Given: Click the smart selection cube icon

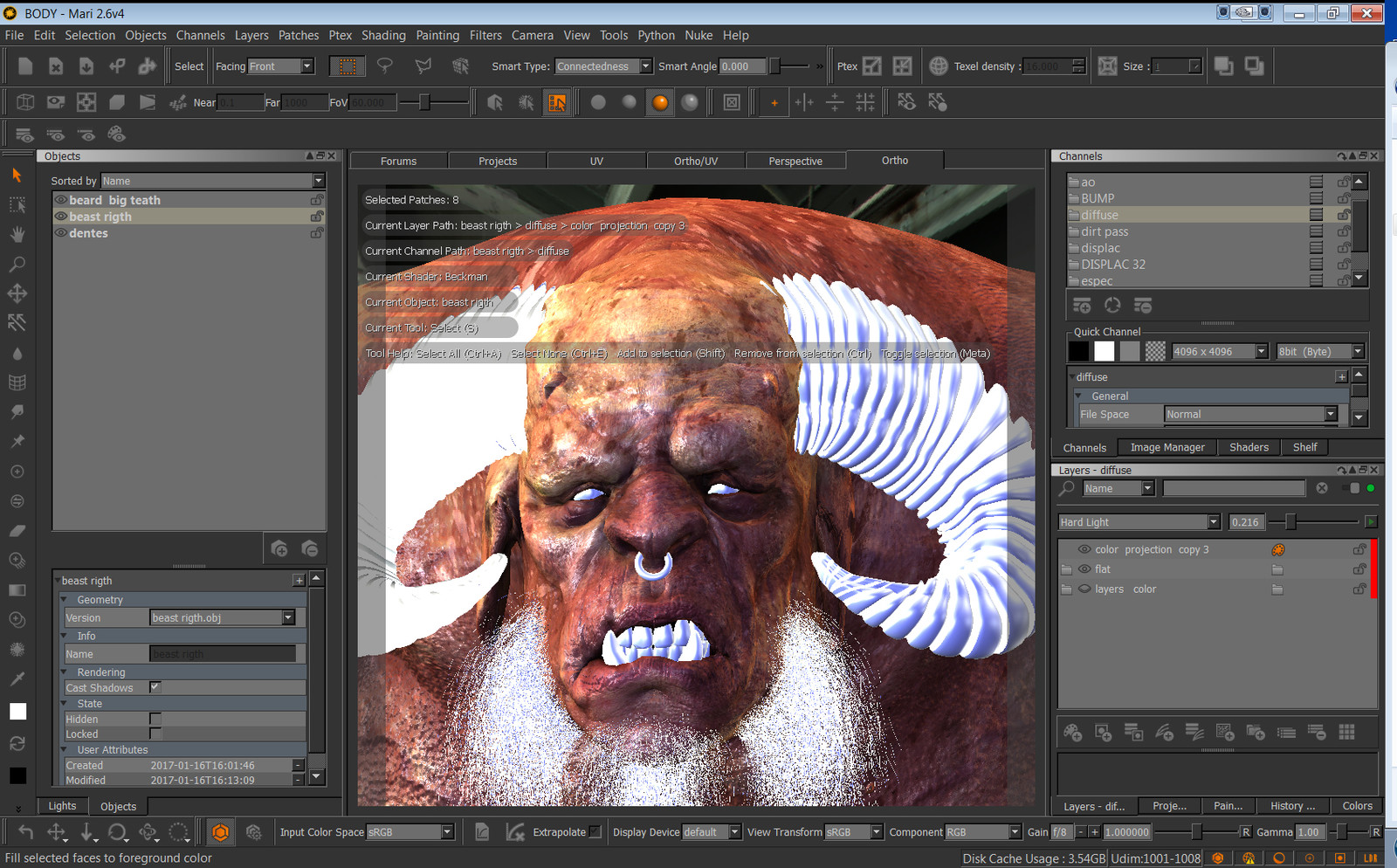Looking at the screenshot, I should pyautogui.click(x=460, y=66).
